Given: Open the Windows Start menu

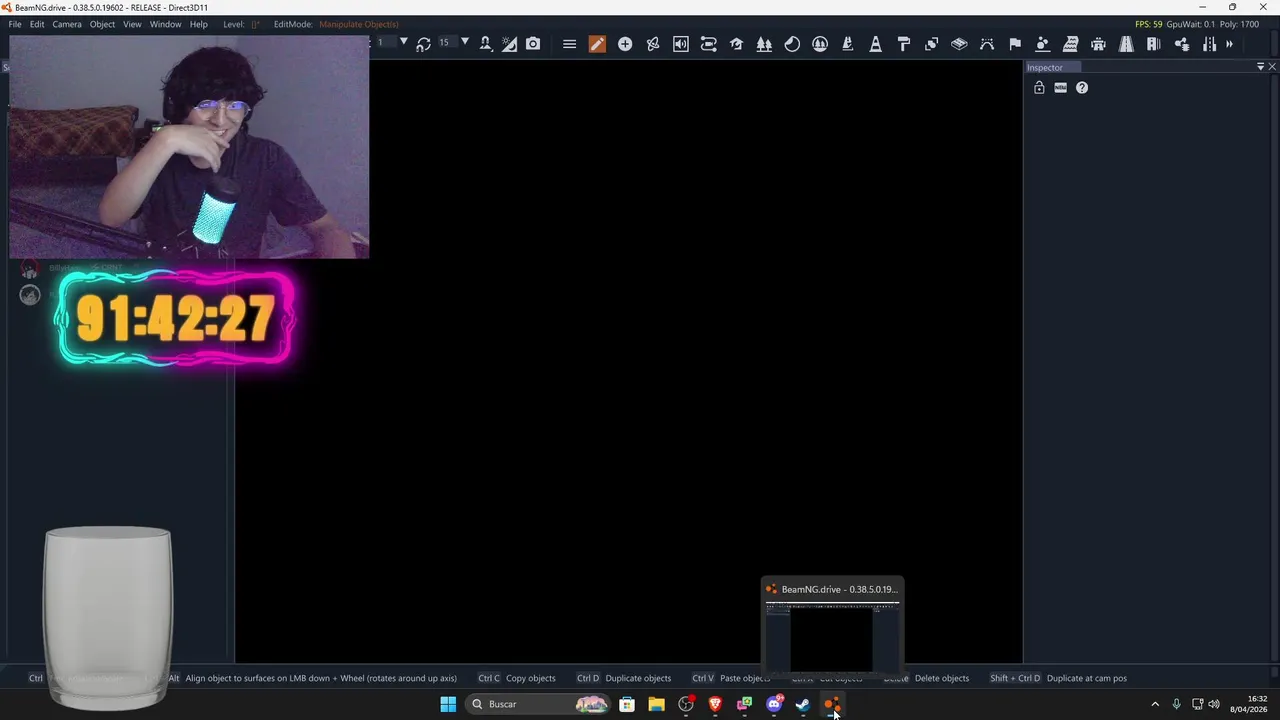Looking at the screenshot, I should [448, 704].
